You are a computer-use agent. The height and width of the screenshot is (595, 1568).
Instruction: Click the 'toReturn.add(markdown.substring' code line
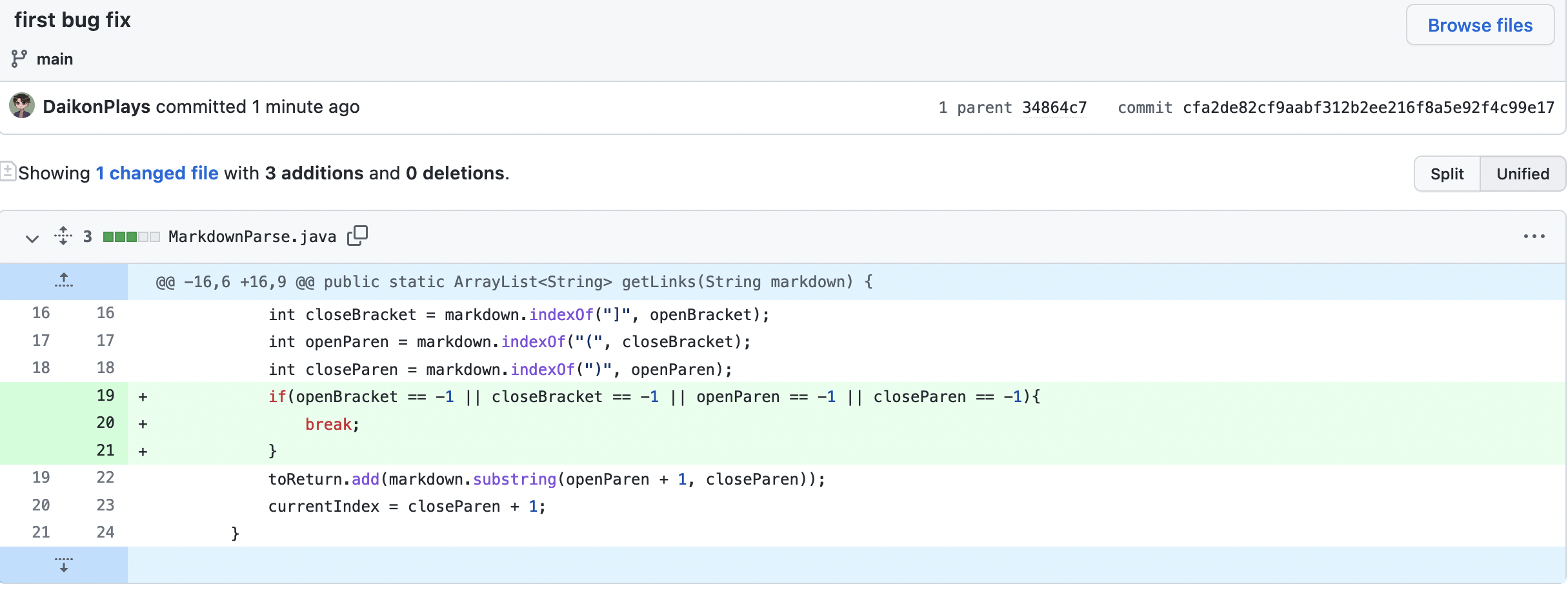click(x=547, y=479)
